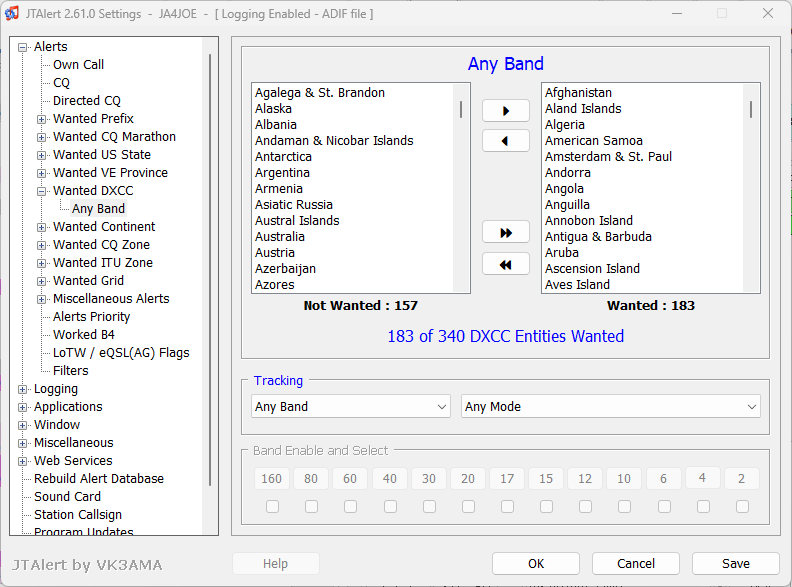The height and width of the screenshot is (587, 792).
Task: Expand the Wanted VE Province node
Action: [41, 173]
